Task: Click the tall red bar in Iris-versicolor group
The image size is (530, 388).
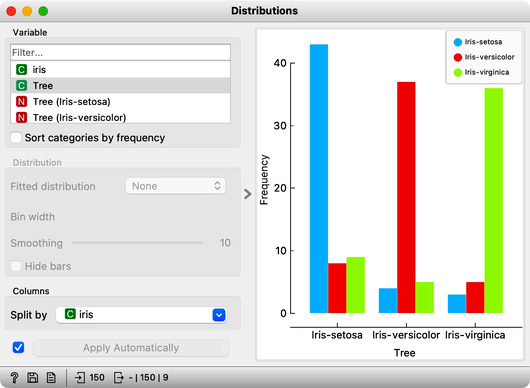Action: click(406, 197)
